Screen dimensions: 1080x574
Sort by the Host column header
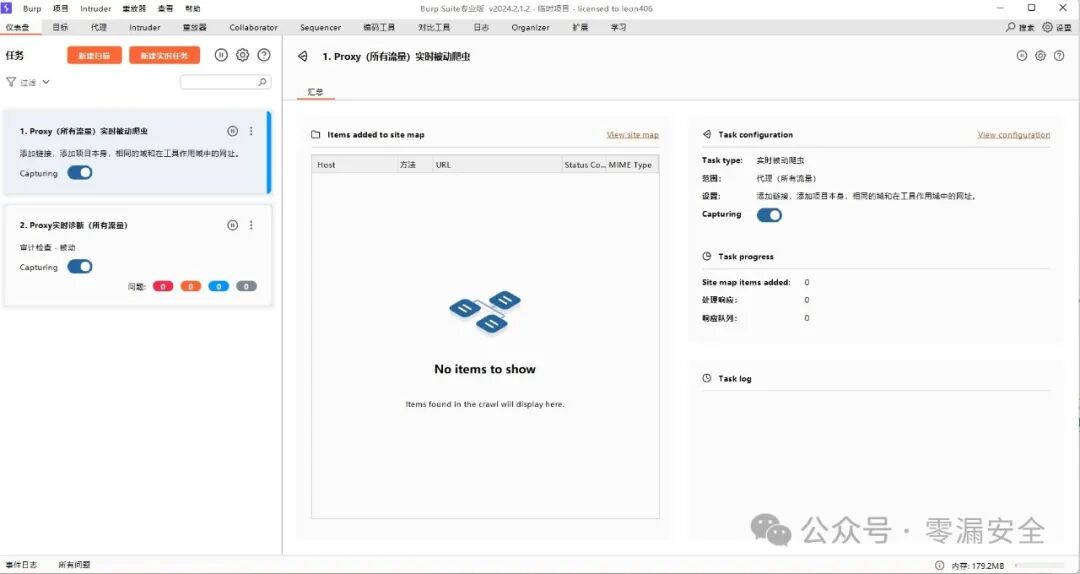[353, 165]
